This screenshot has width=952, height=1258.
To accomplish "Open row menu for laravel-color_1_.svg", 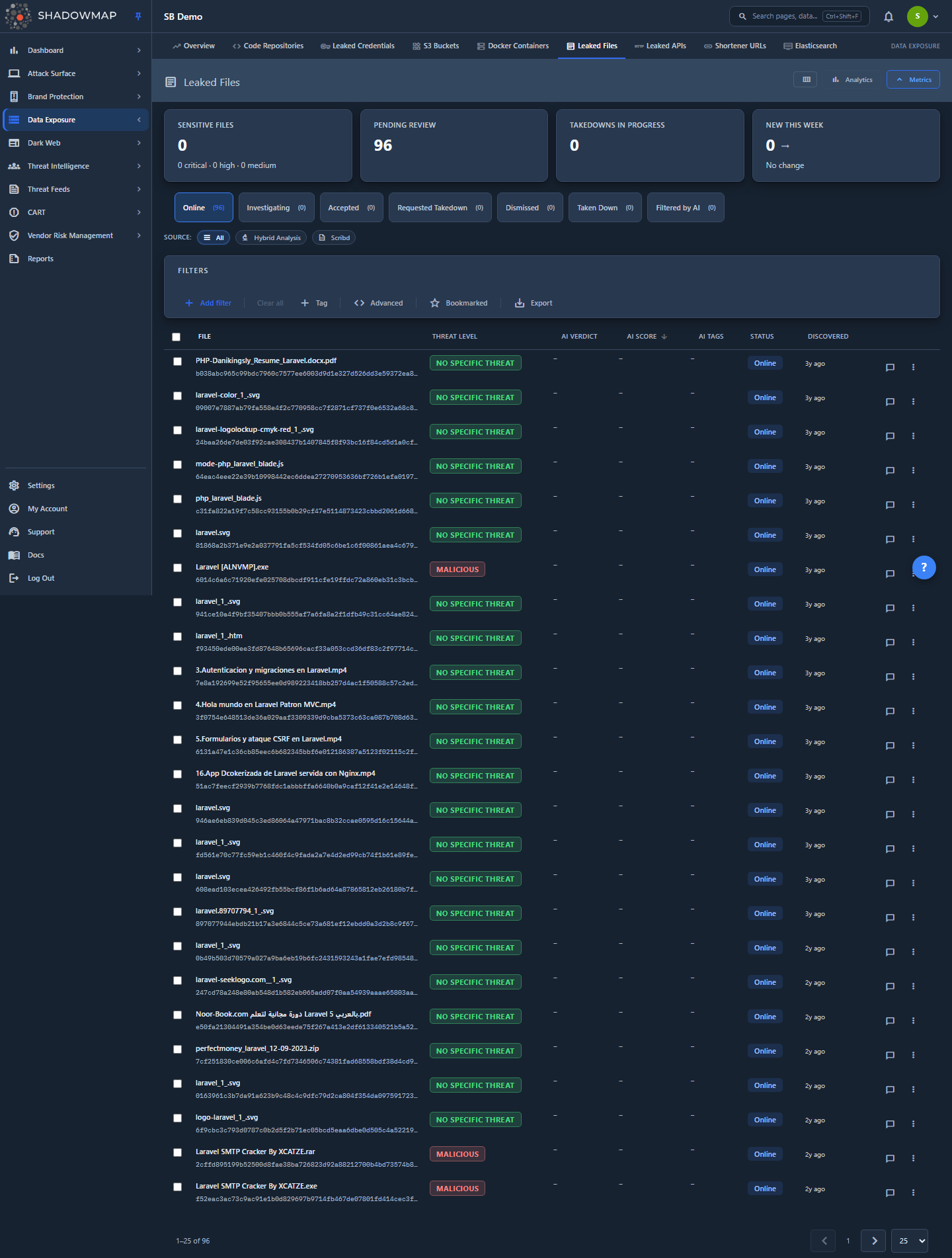I will tap(913, 401).
